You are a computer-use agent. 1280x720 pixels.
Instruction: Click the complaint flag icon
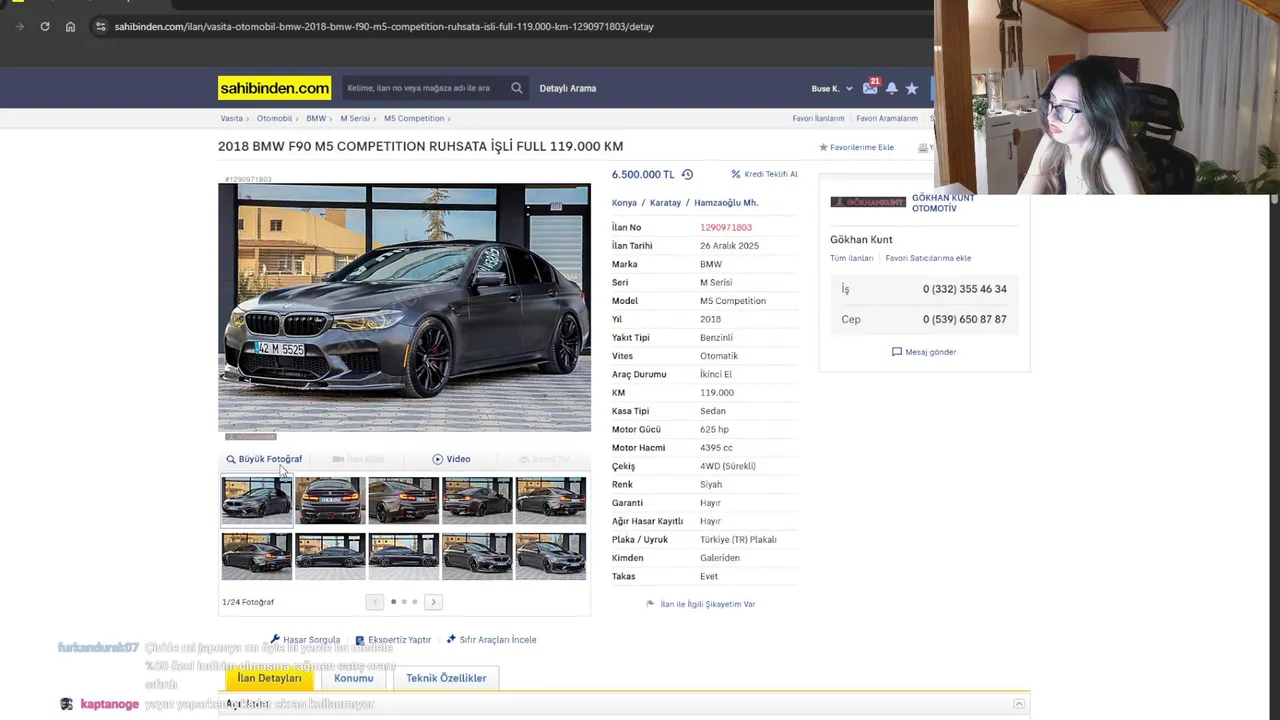(x=650, y=604)
